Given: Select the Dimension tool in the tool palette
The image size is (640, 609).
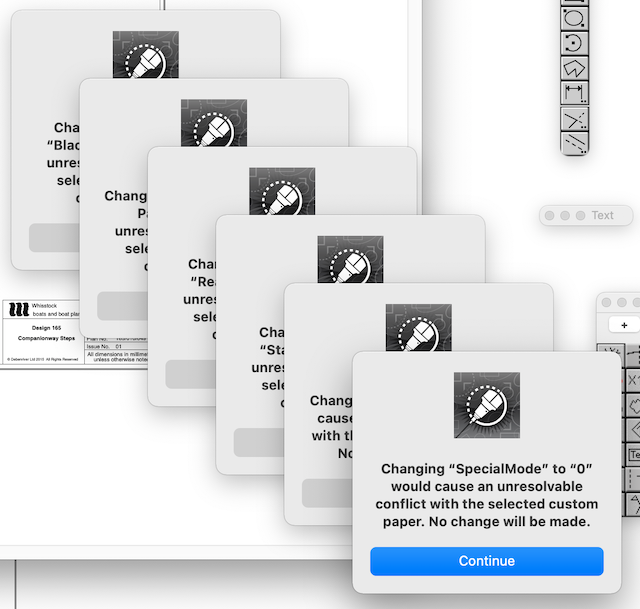Looking at the screenshot, I should (574, 92).
